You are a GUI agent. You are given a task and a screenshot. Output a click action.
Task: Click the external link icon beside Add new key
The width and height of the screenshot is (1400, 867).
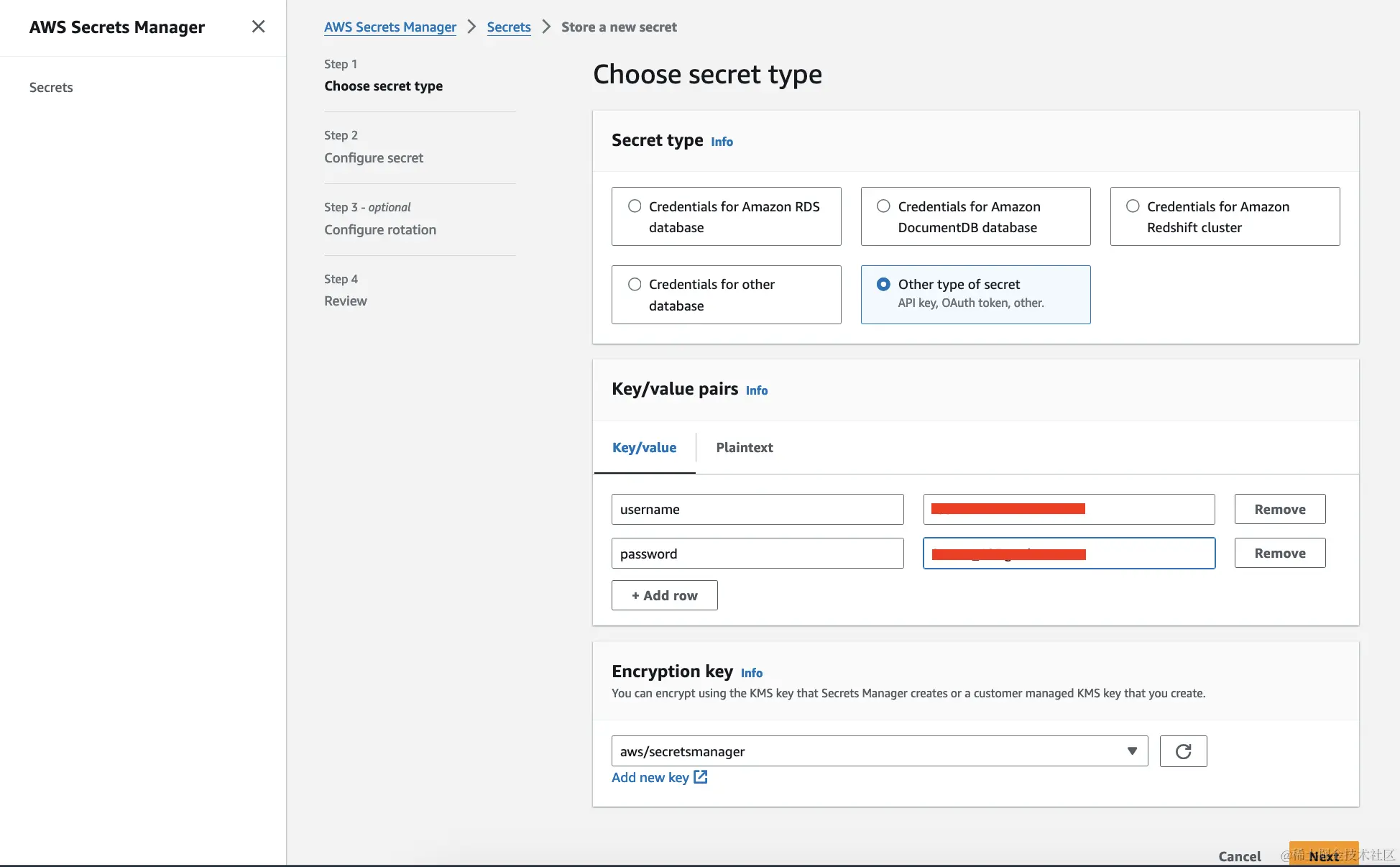coord(701,777)
